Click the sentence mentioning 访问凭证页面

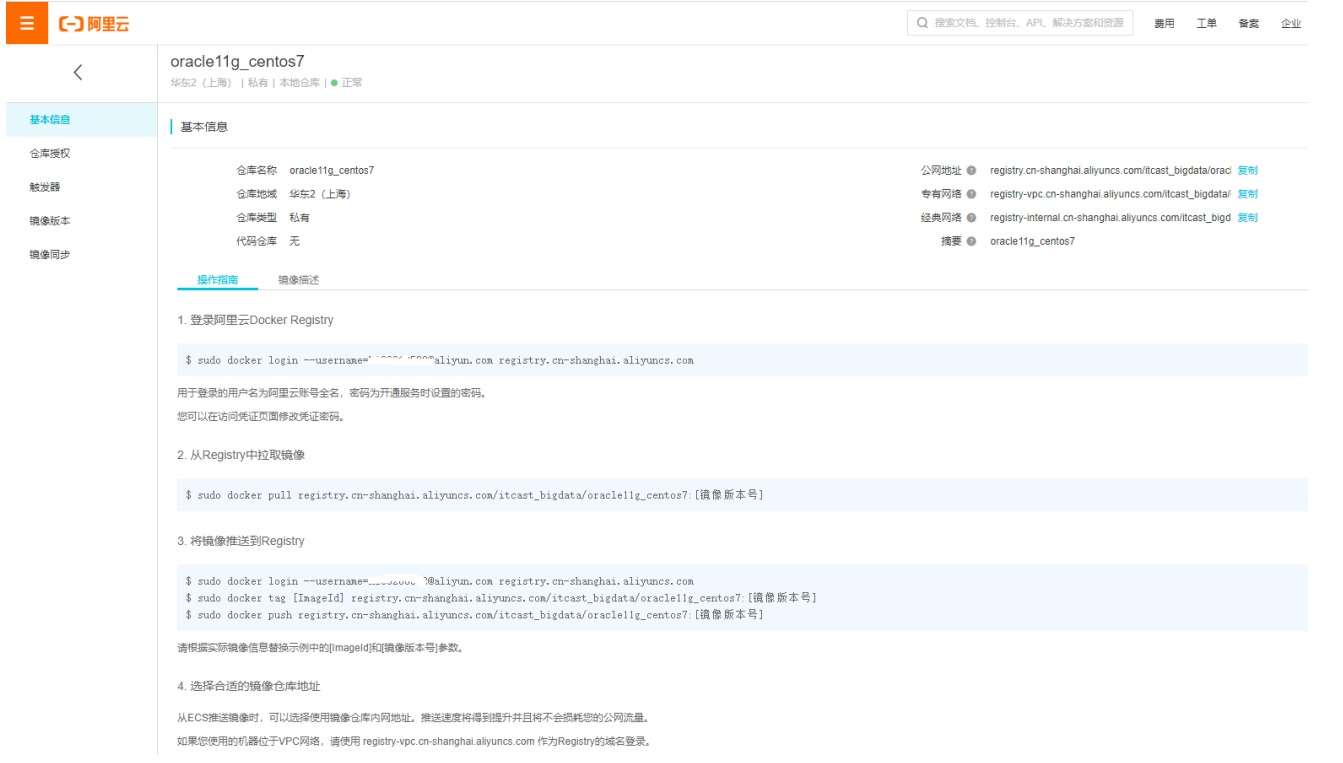pos(261,417)
